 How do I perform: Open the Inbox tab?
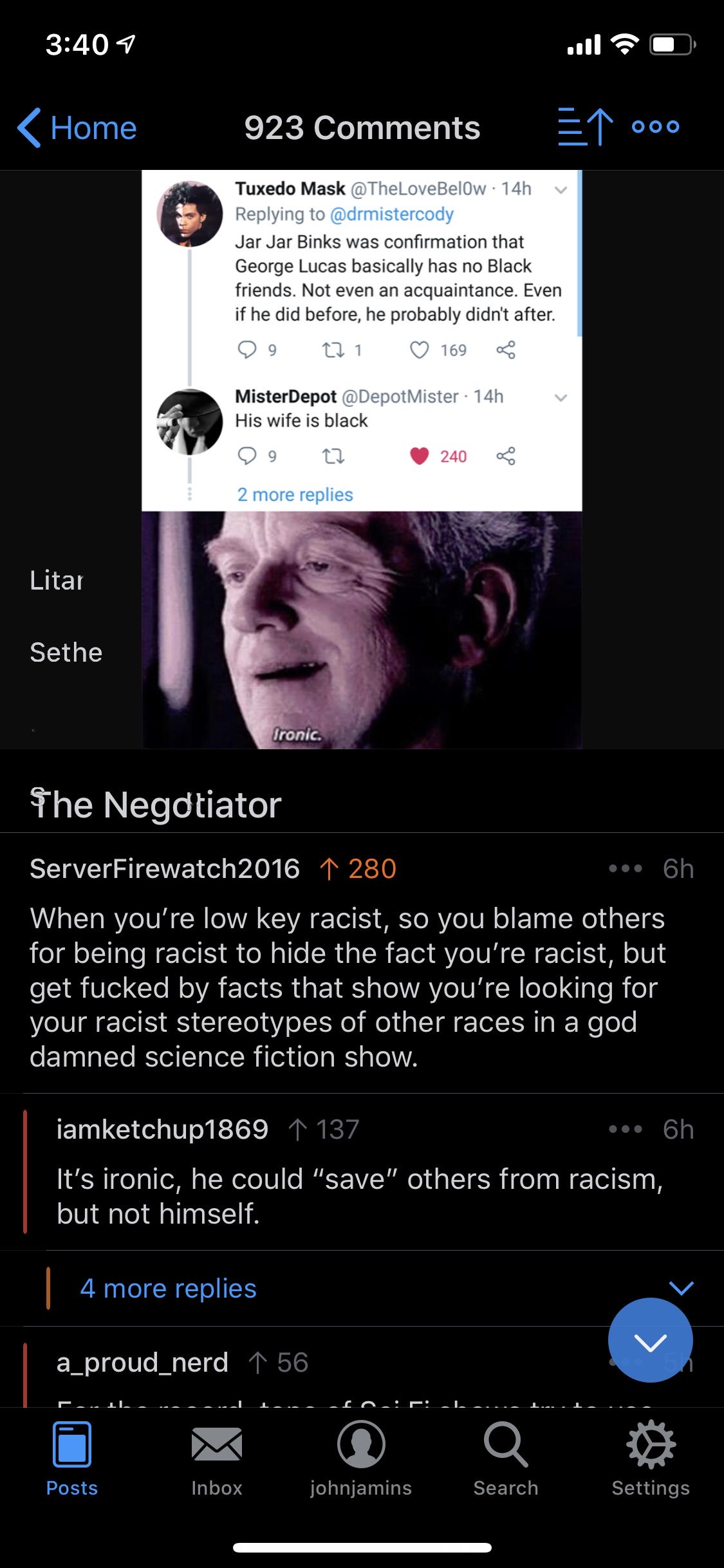[217, 1460]
